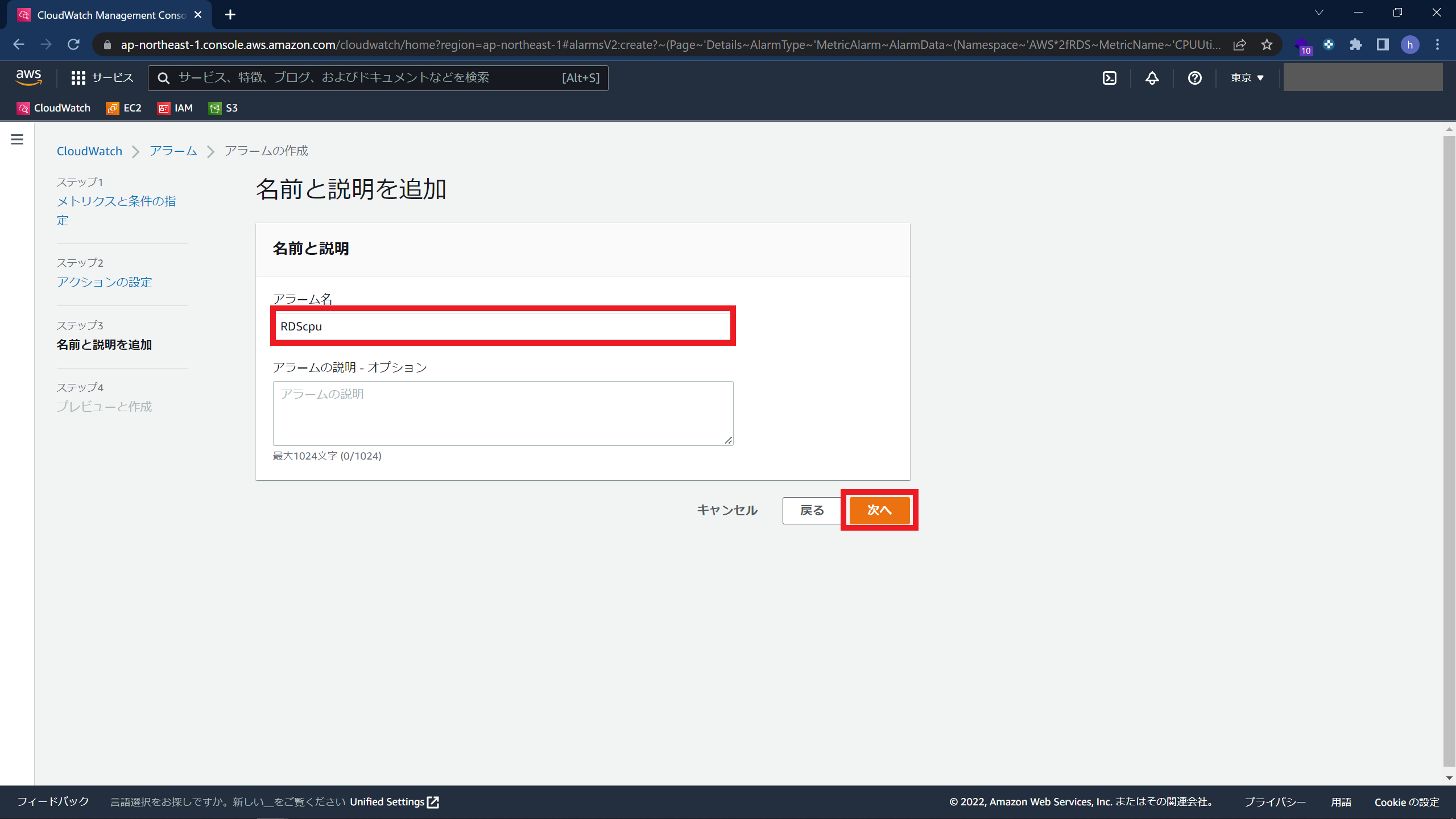Click the アラーム名 input field
This screenshot has width=1456, height=819.
click(x=503, y=326)
